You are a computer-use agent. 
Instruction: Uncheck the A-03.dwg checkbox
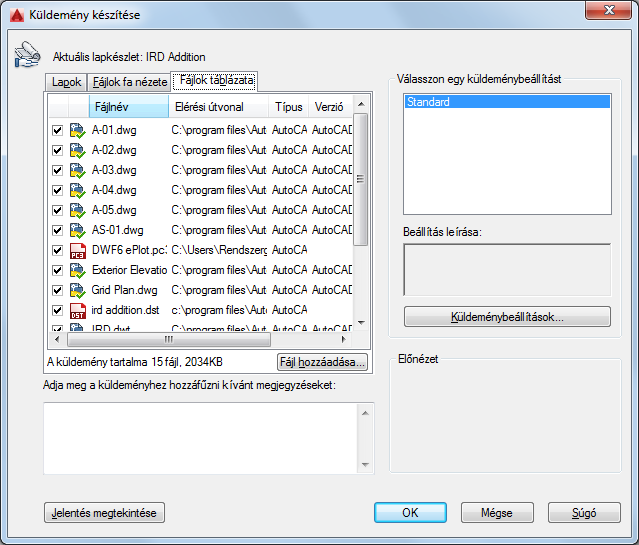point(57,170)
